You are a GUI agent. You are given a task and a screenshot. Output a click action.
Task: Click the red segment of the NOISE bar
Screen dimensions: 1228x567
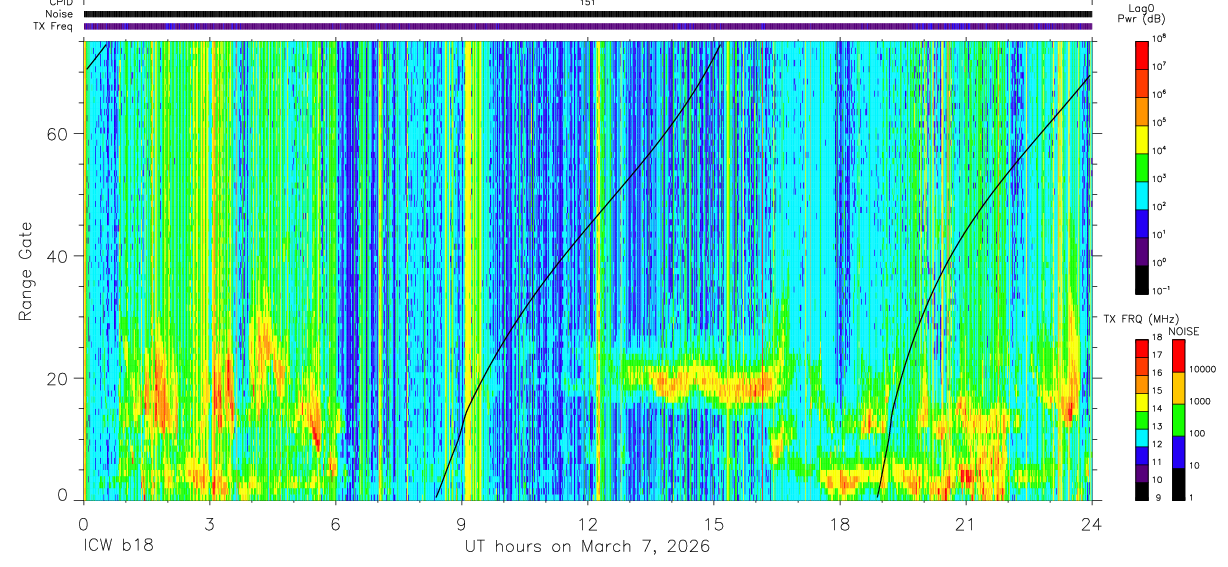coord(1178,356)
